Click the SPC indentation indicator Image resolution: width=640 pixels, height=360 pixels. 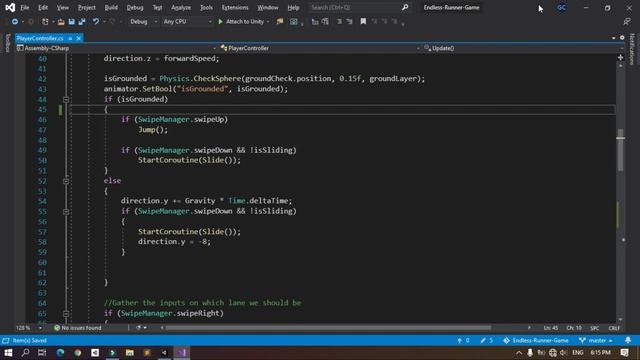tap(595, 328)
